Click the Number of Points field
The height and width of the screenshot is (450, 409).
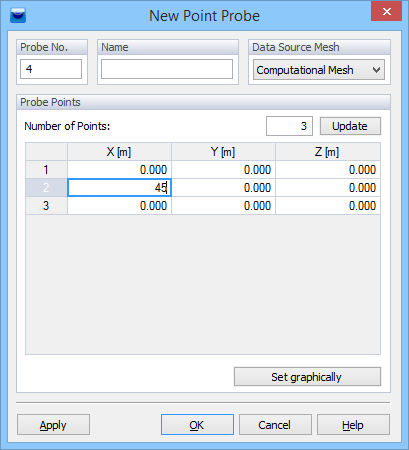pos(289,126)
